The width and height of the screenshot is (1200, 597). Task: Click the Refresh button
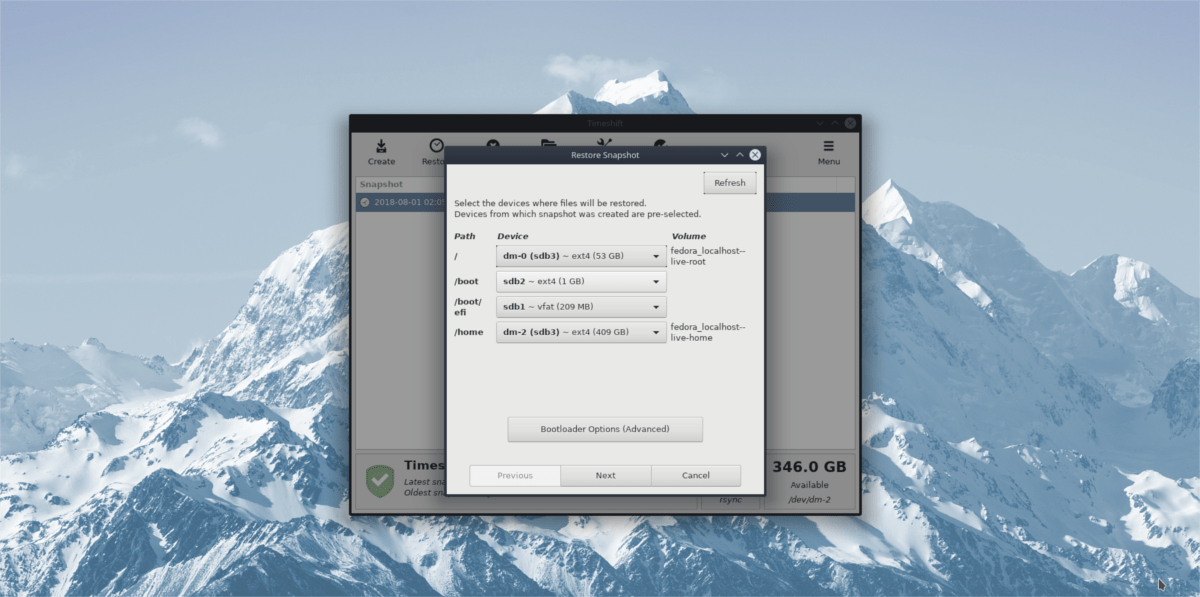tap(730, 183)
